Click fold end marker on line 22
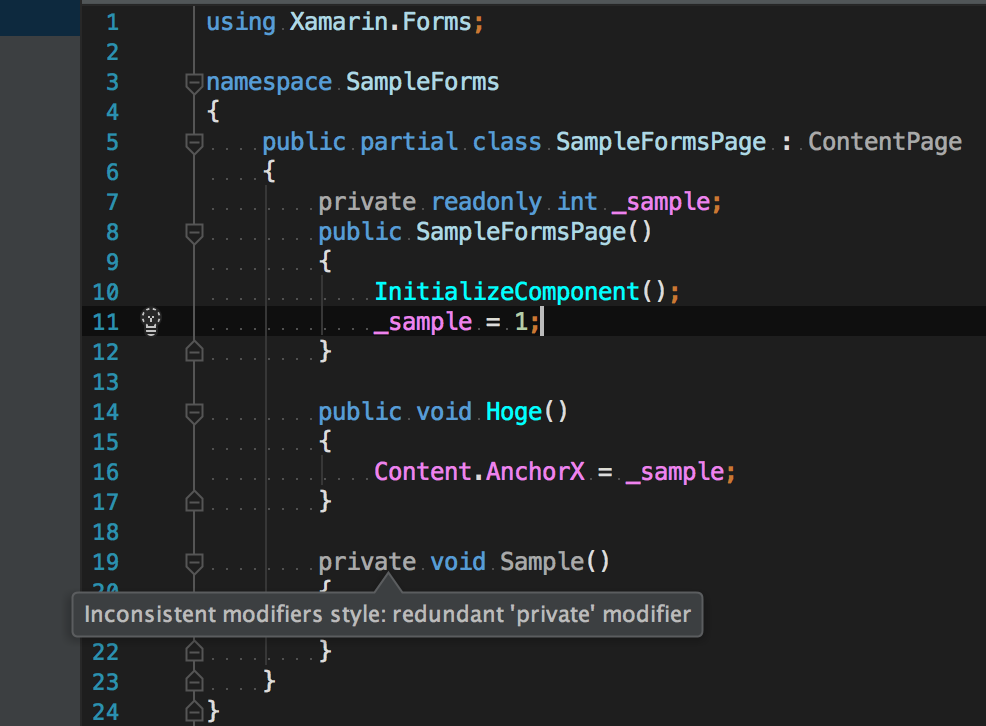This screenshot has height=726, width=986. 194,652
